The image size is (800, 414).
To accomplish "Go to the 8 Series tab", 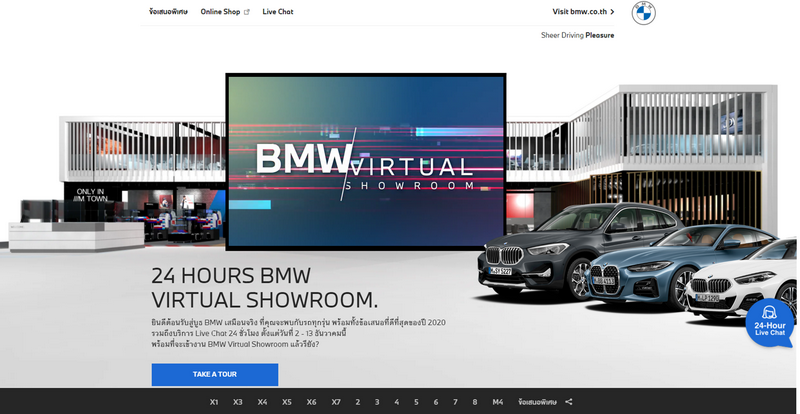I will point(474,402).
